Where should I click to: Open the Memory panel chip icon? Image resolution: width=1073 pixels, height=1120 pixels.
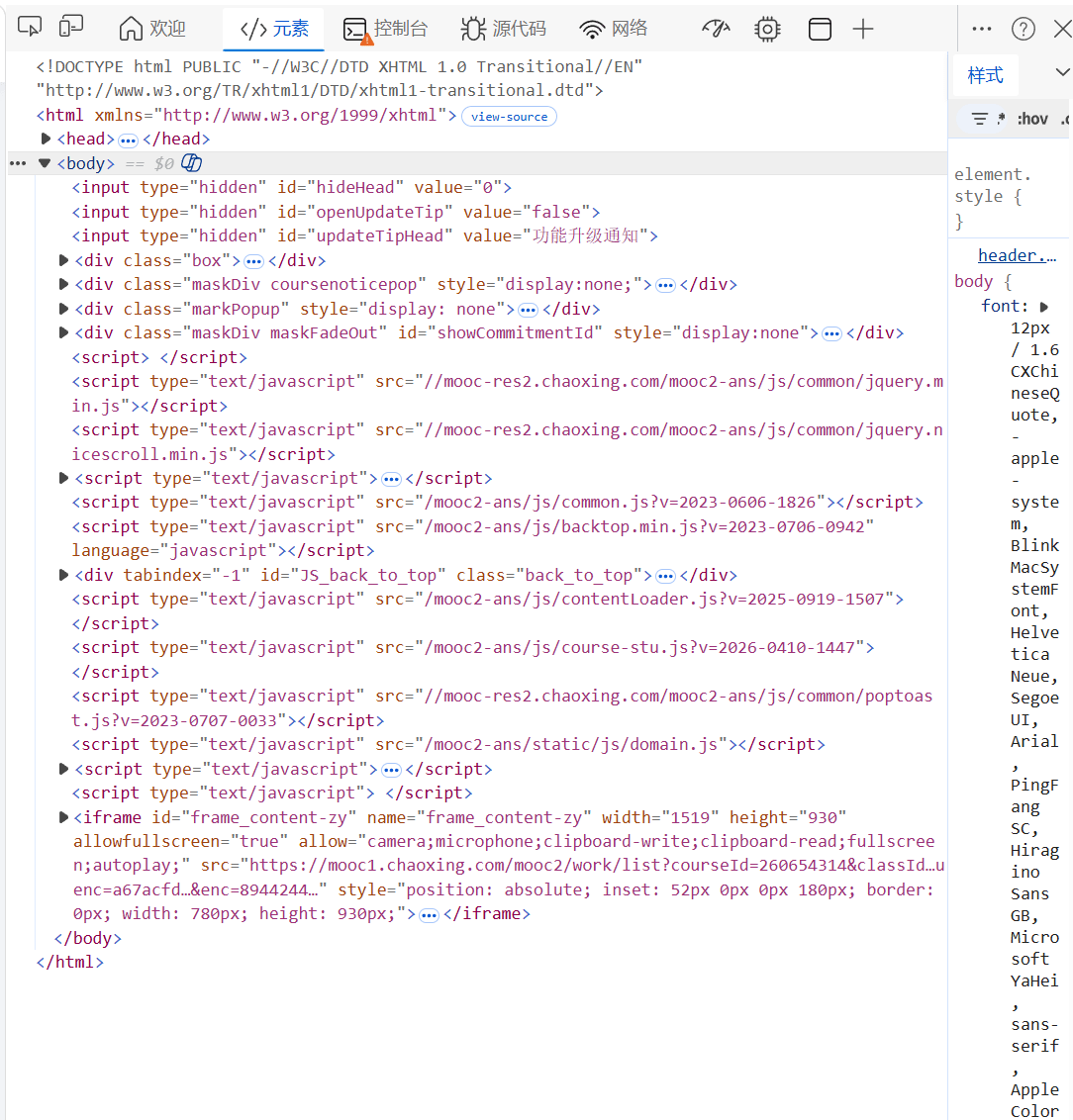tap(767, 29)
